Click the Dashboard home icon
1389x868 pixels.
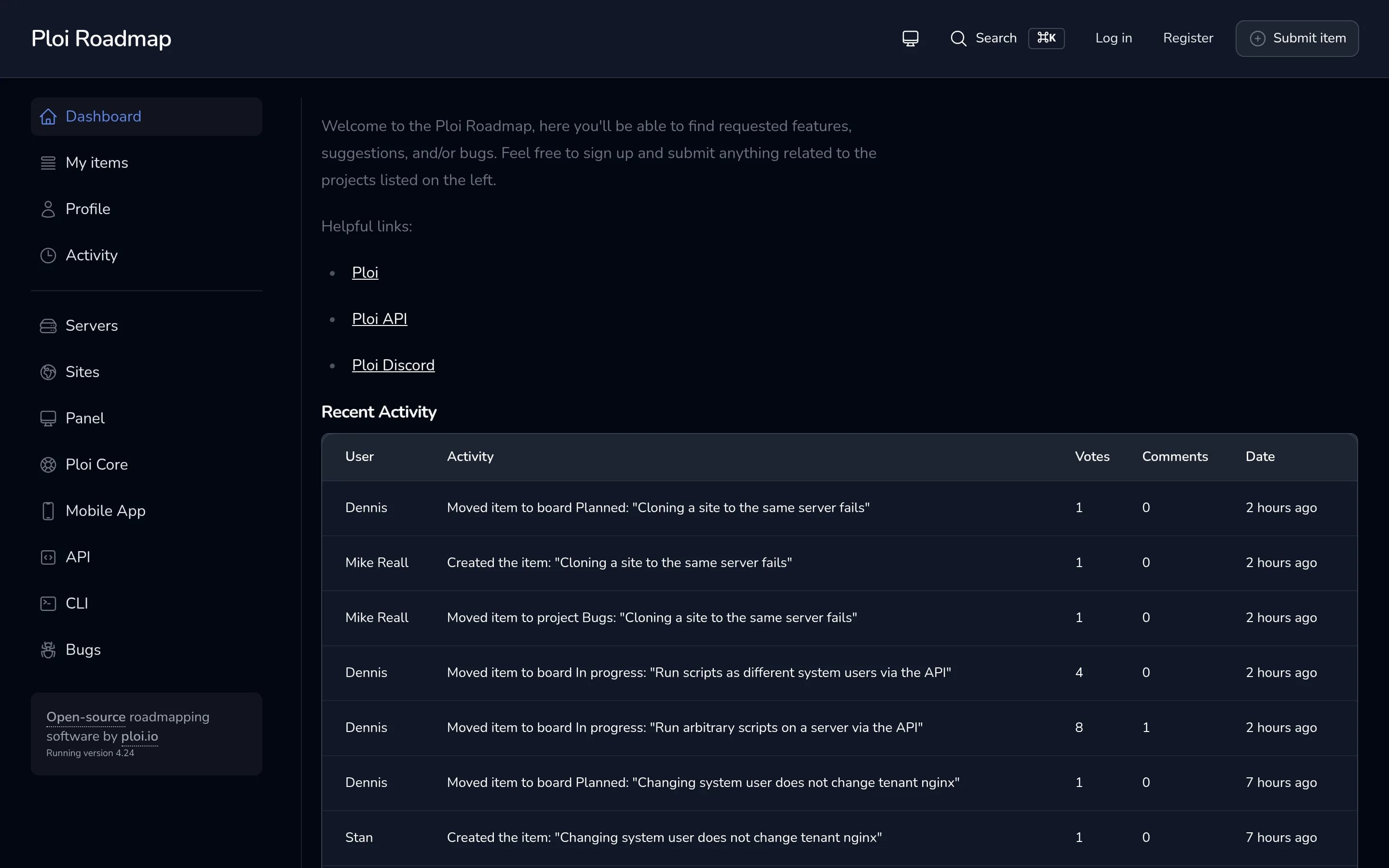click(48, 117)
